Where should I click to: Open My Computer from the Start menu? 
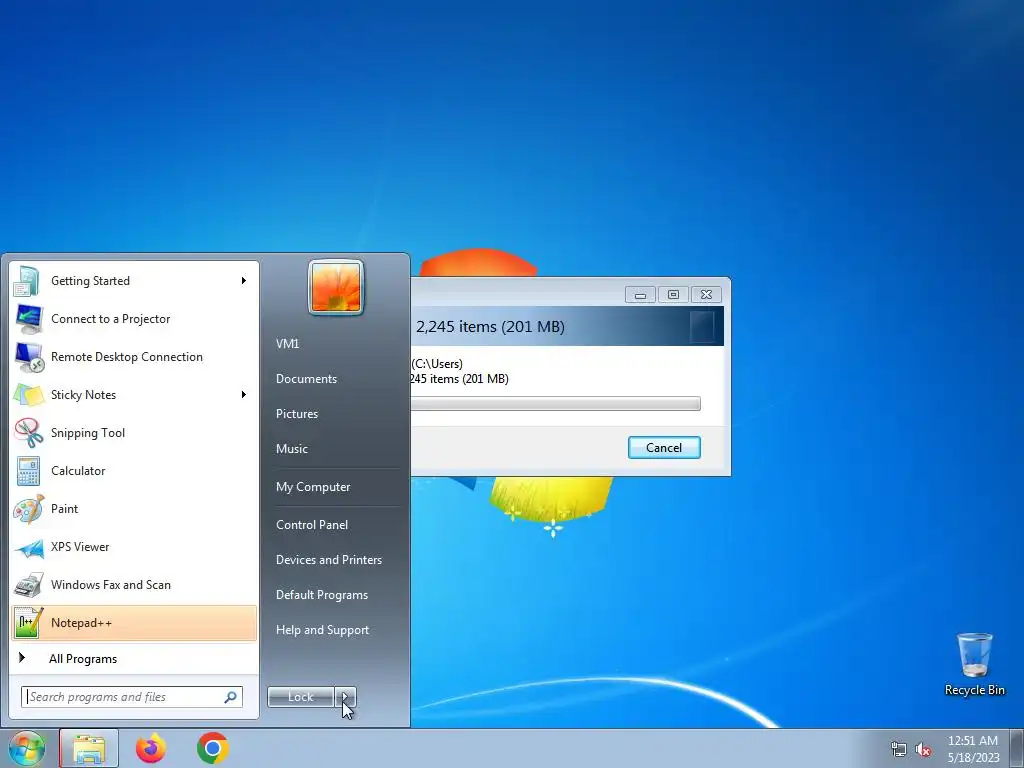pyautogui.click(x=313, y=487)
